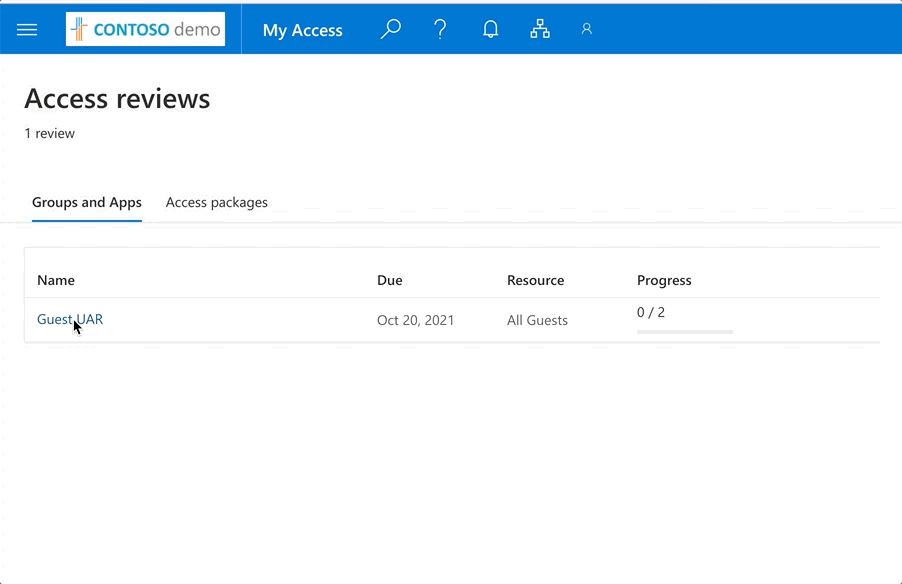Viewport: 902px width, 584px height.
Task: Click the Access reviews page heading
Action: coord(117,98)
